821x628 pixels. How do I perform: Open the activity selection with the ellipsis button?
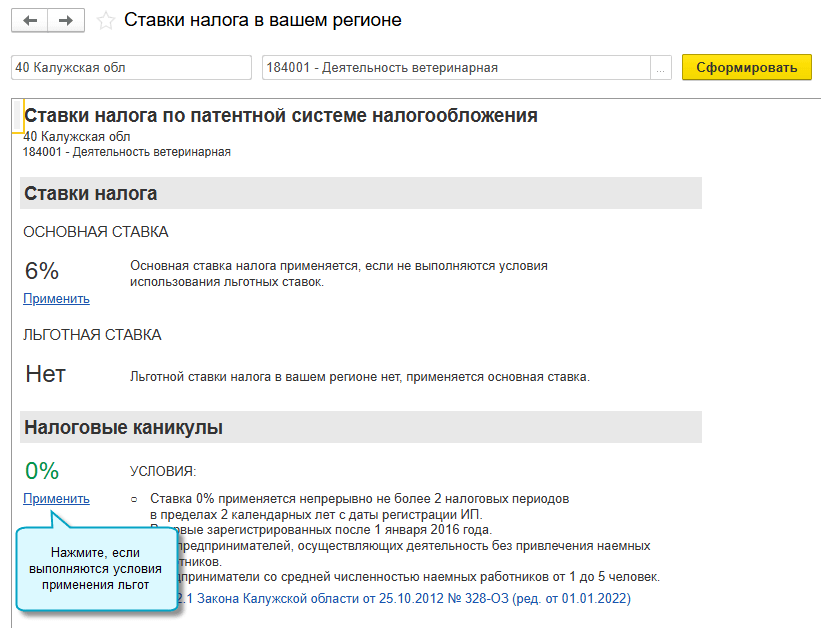[x=661, y=67]
